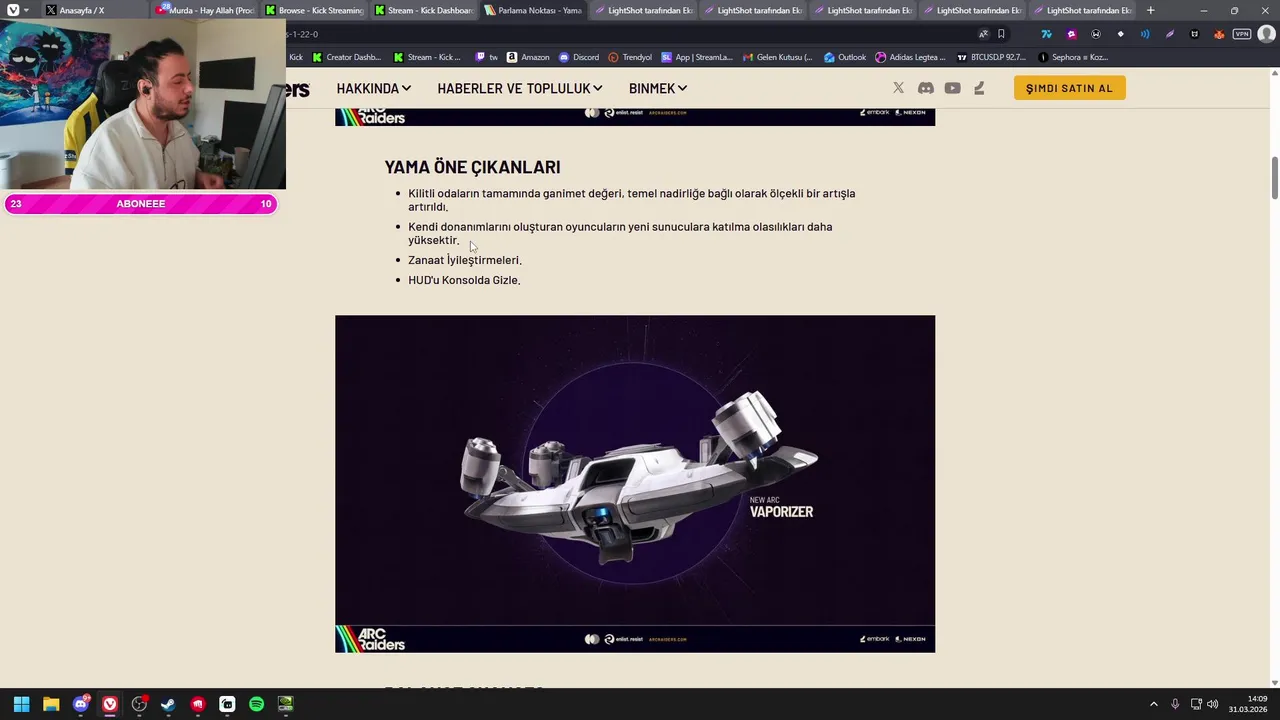
Task: Click the YAMA ÖNE ÇIKANLARI heading
Action: (x=472, y=167)
